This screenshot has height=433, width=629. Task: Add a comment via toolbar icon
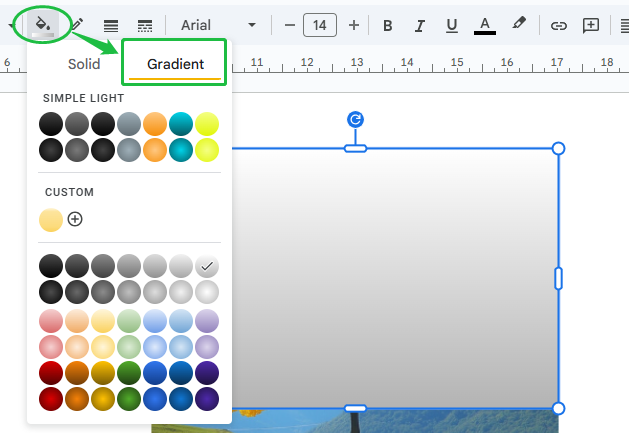click(591, 26)
